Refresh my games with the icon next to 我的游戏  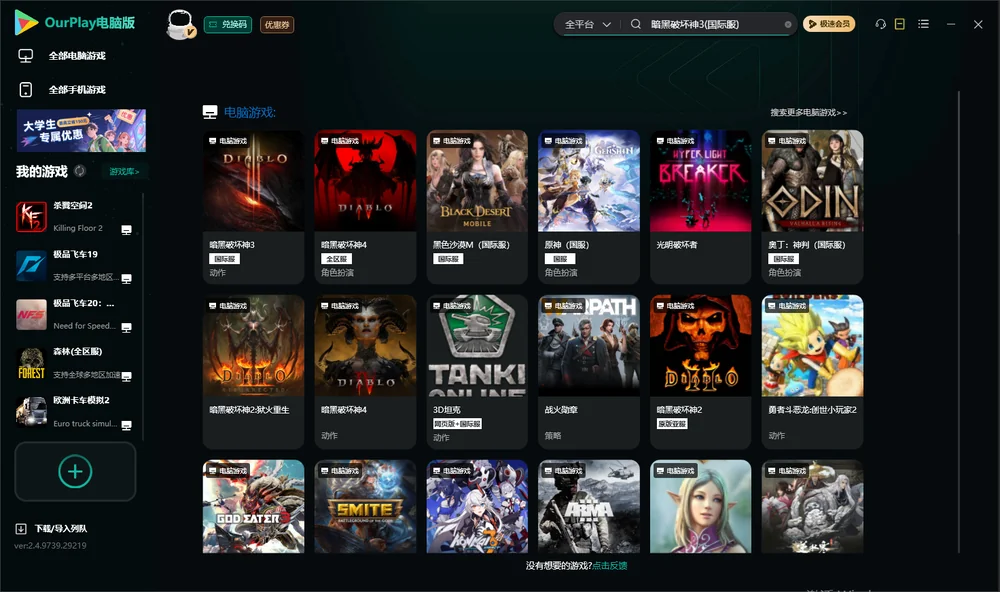[80, 171]
